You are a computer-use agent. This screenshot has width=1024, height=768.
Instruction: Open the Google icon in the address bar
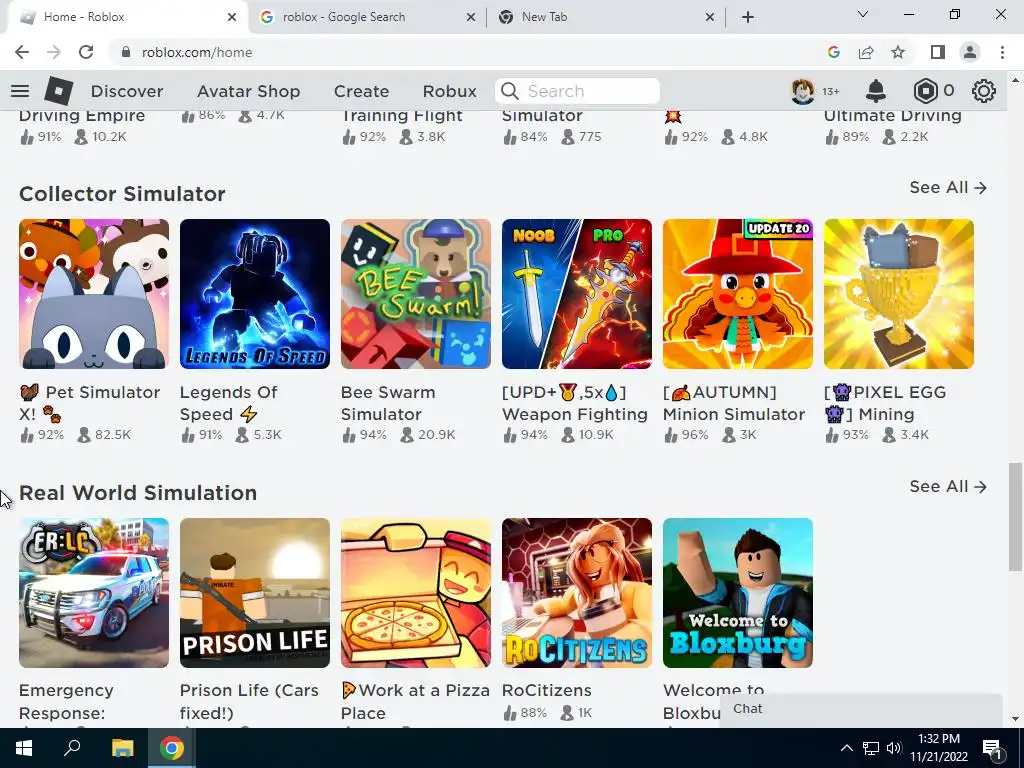pos(833,52)
